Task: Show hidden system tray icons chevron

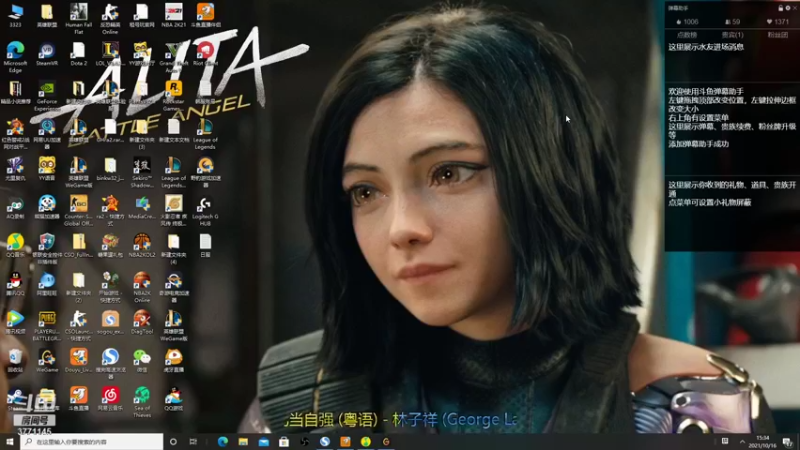Action: click(x=742, y=441)
